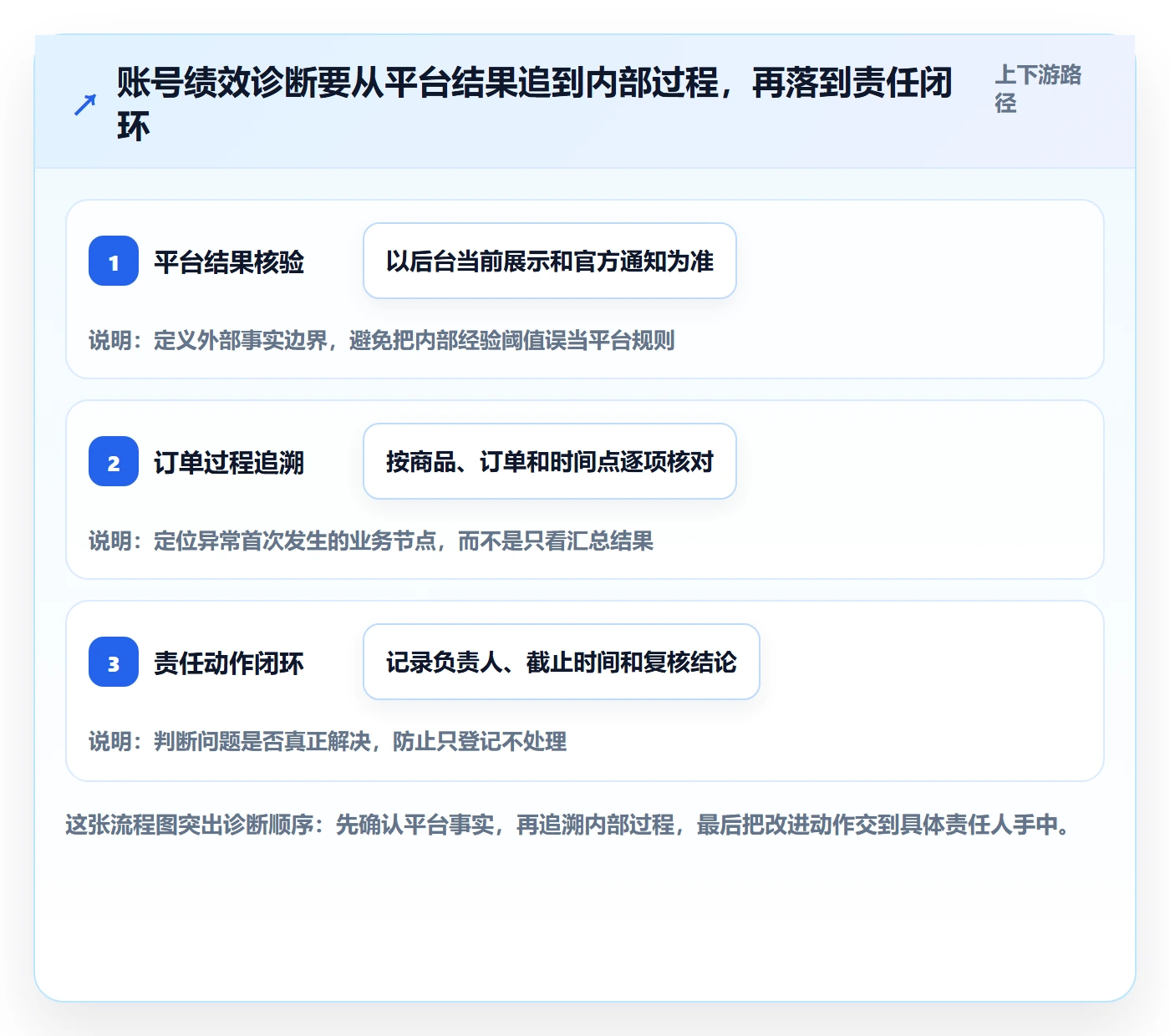Select the 上下游路径 label in the header

(x=1038, y=89)
